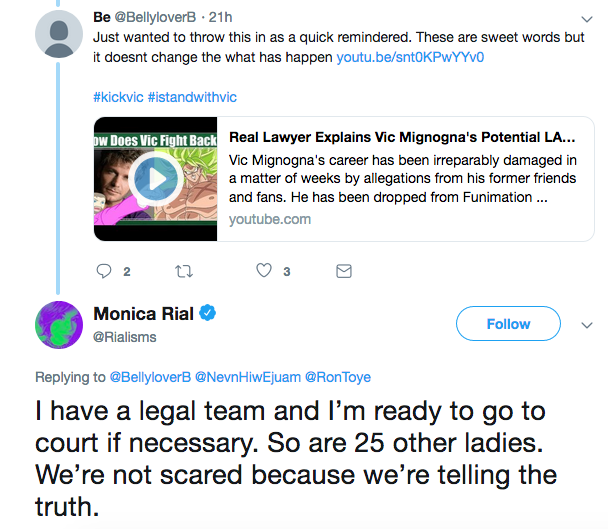
Task: Expand options chevron on Be's tweet
Action: [587, 19]
